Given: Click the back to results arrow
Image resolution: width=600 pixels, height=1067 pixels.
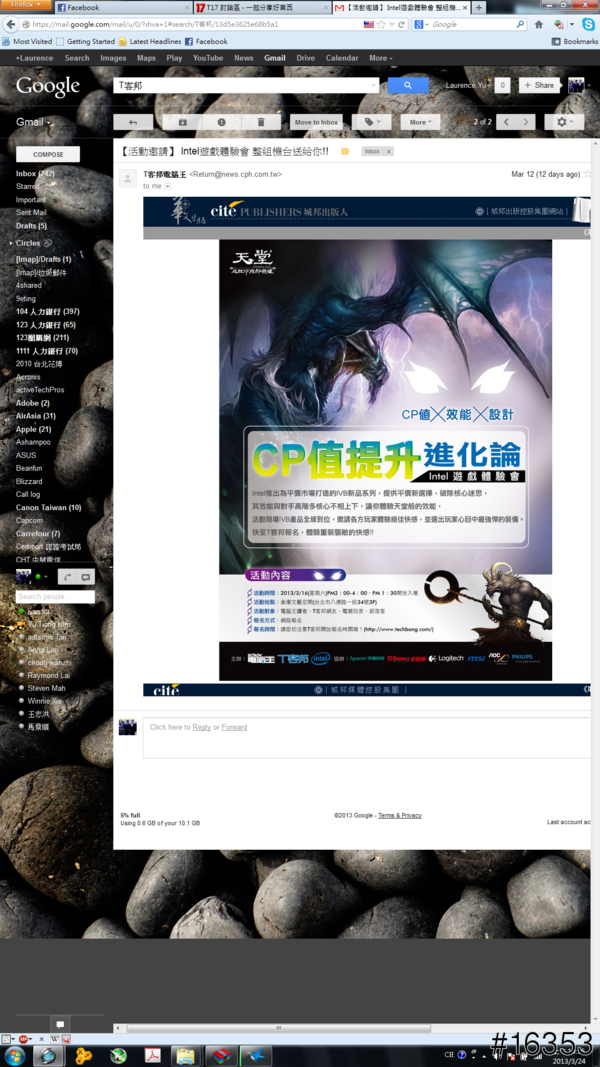Looking at the screenshot, I should pos(132,122).
